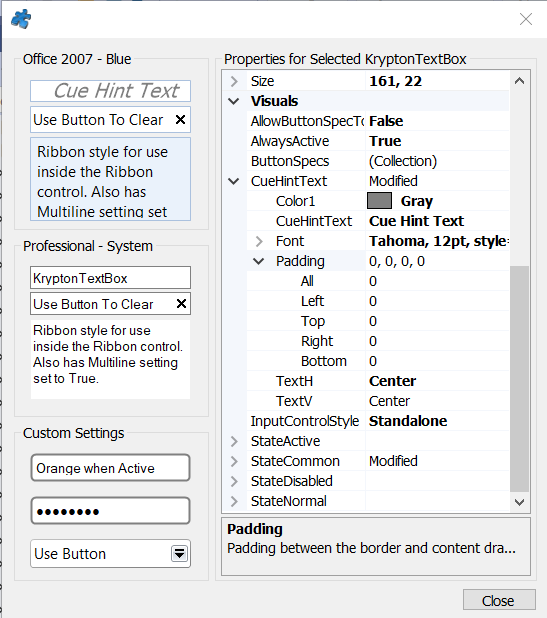Viewport: 547px width, 618px height.
Task: Click the Gray Color1 swatch
Action: point(380,201)
